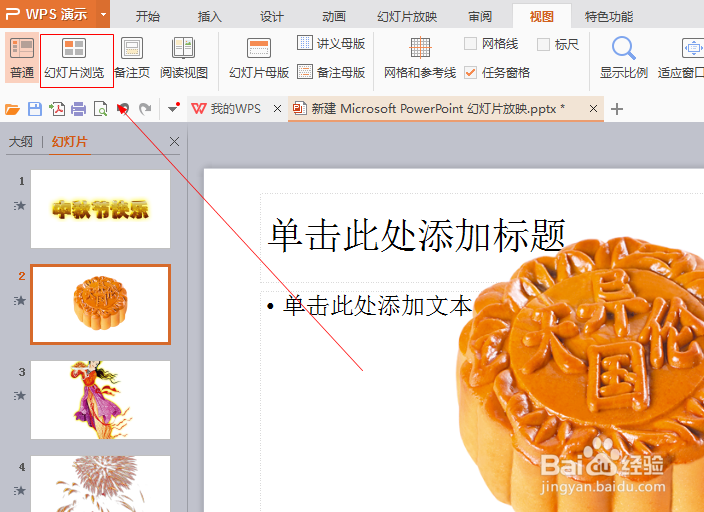
Task: Open Slide Master (幻灯片母版)
Action: tap(259, 58)
